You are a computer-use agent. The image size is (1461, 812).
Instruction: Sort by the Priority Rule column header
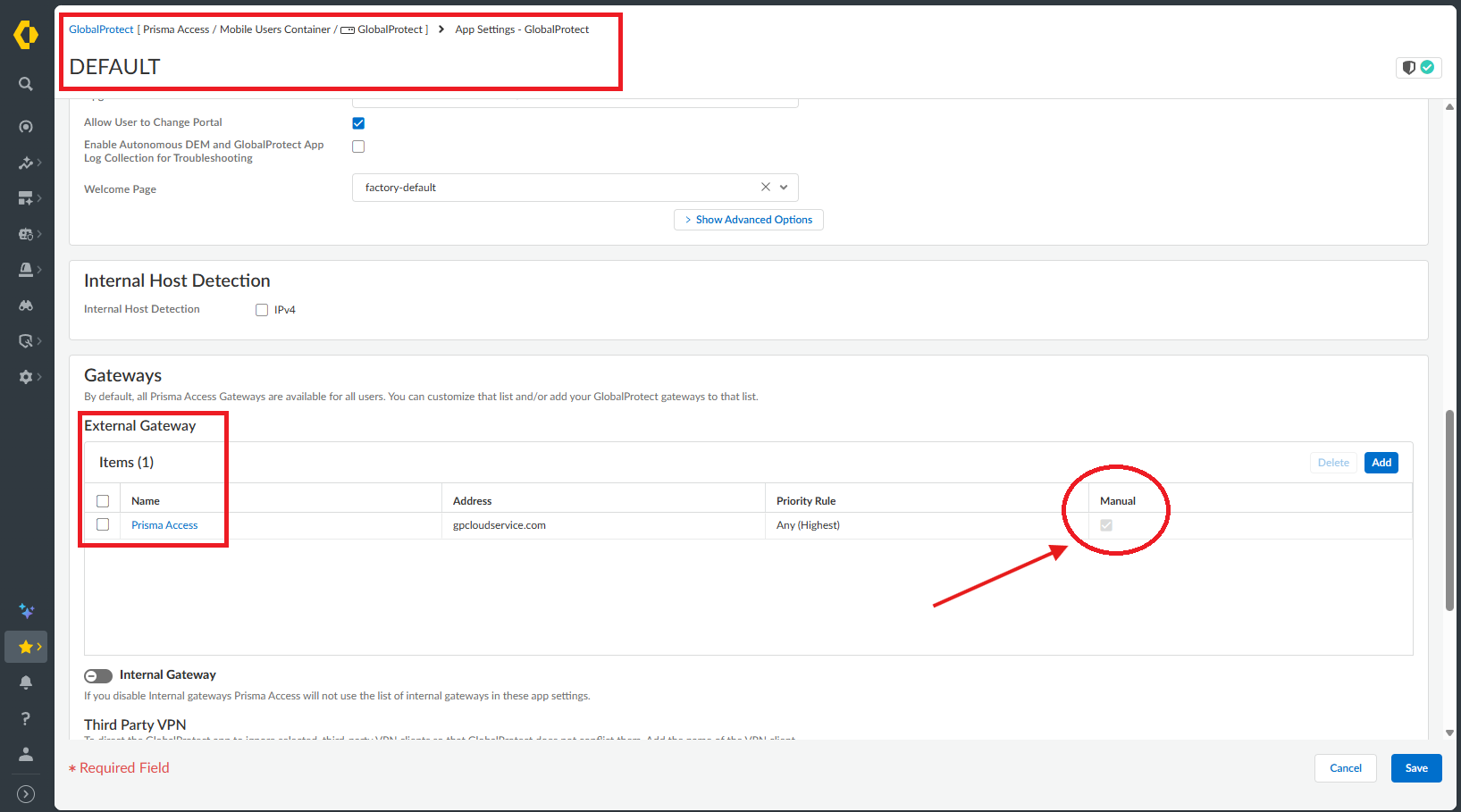pos(806,501)
